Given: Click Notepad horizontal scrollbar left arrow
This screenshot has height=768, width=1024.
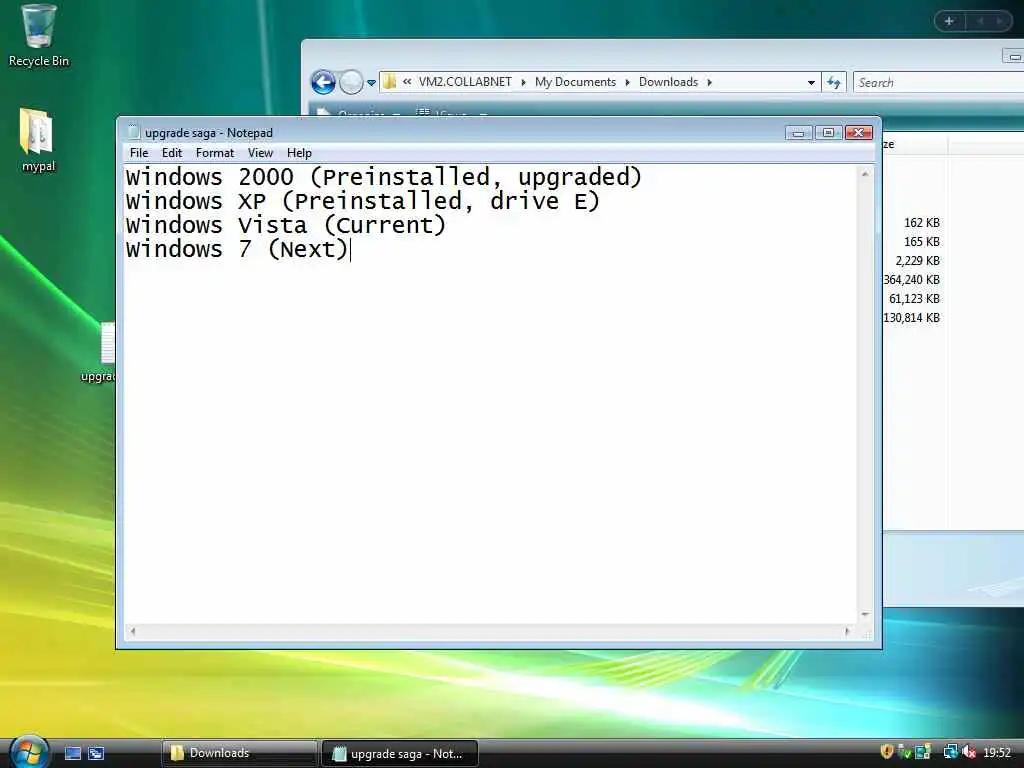Looking at the screenshot, I should pos(133,632).
